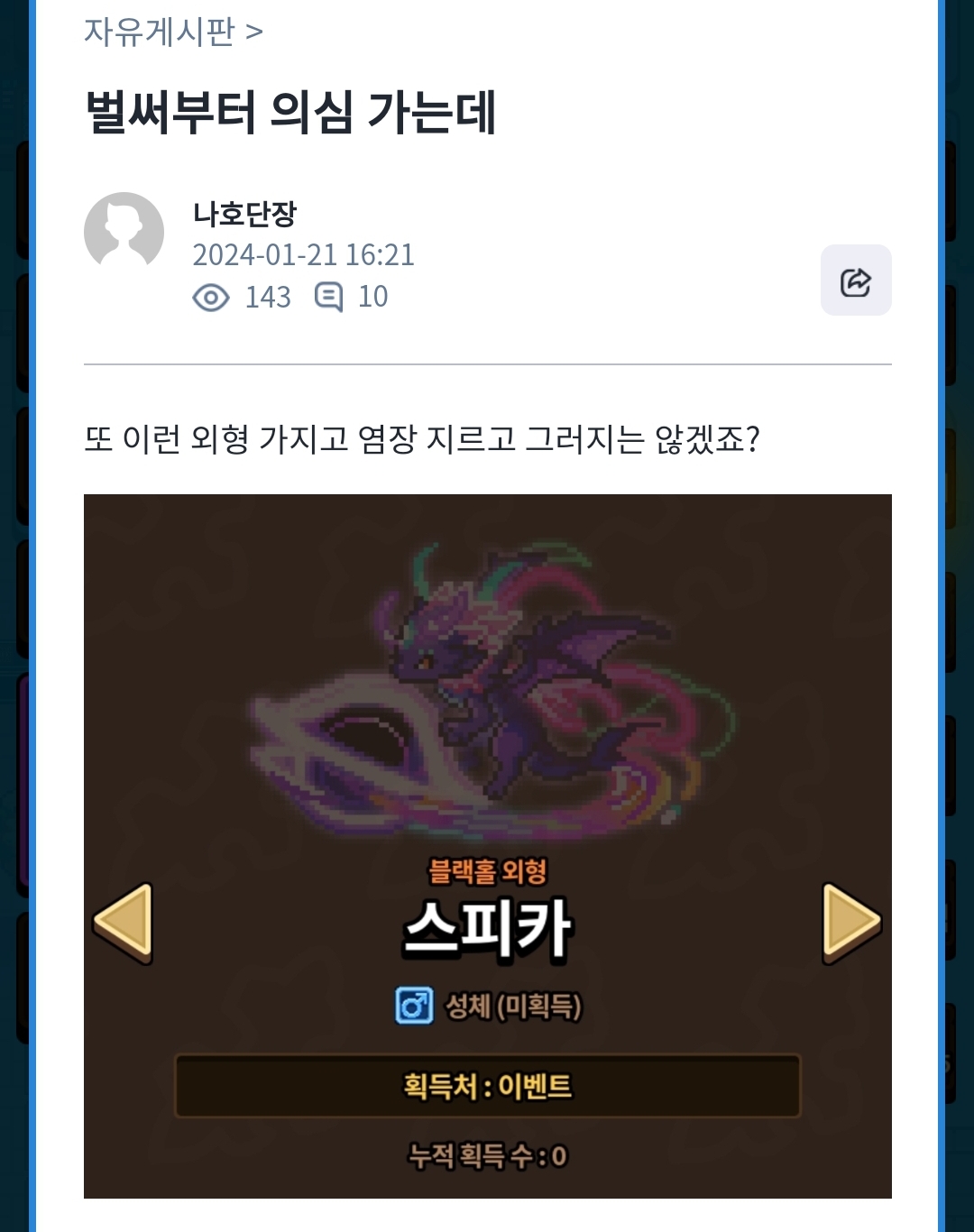Click the 블랙홀 외형 orange label
This screenshot has width=974, height=1232.
pyautogui.click(x=488, y=871)
